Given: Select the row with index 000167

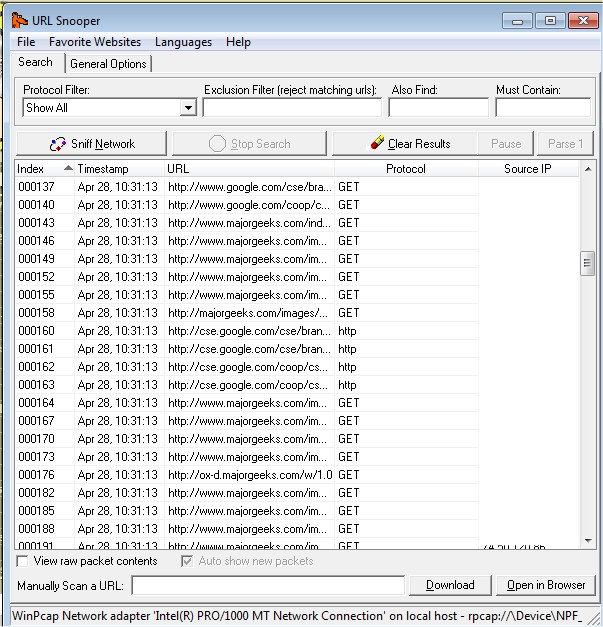Looking at the screenshot, I should (x=247, y=421).
